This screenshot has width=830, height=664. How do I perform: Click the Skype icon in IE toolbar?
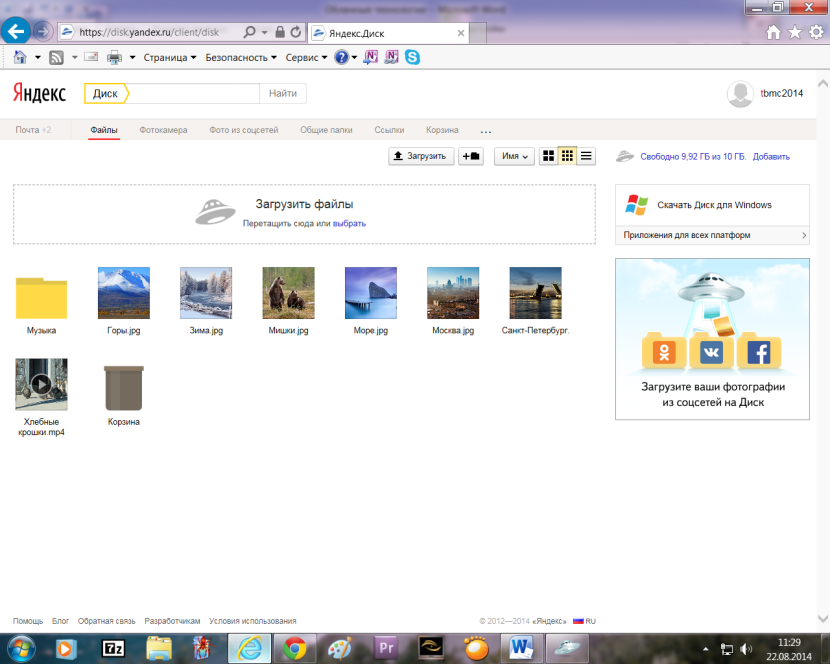click(x=411, y=57)
